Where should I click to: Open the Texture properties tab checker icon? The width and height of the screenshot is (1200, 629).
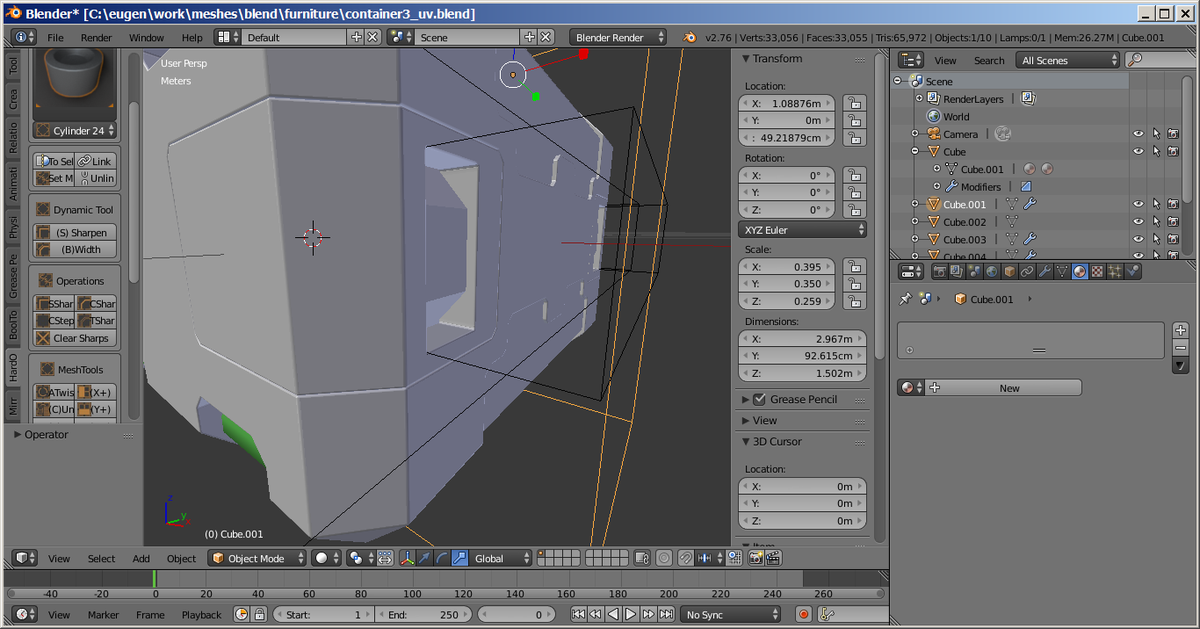click(1097, 272)
